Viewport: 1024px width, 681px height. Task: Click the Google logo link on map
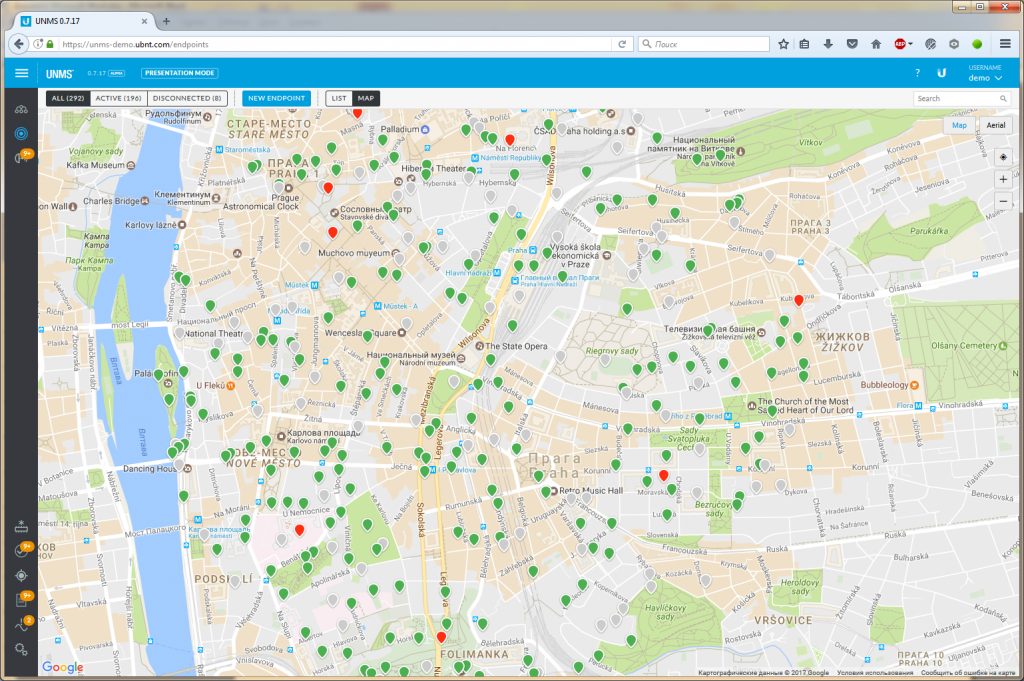pyautogui.click(x=63, y=667)
